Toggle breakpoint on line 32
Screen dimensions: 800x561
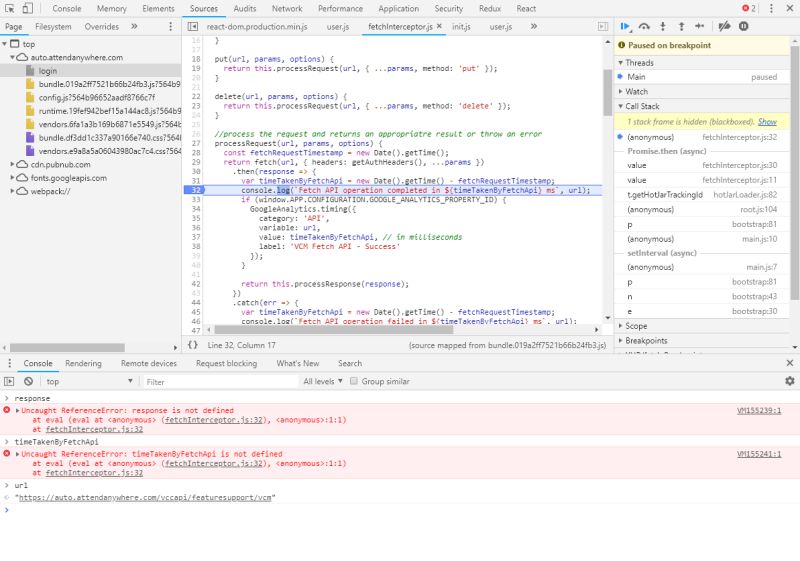[x=194, y=190]
